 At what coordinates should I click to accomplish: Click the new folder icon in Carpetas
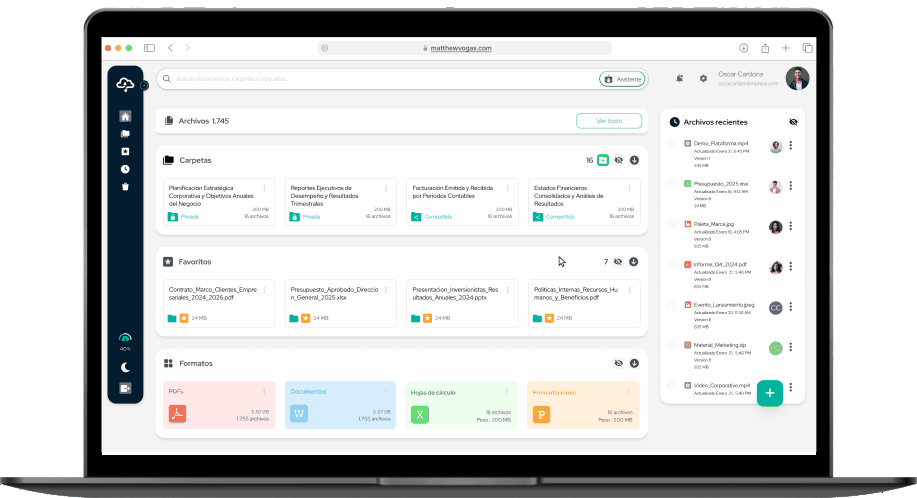coord(603,160)
